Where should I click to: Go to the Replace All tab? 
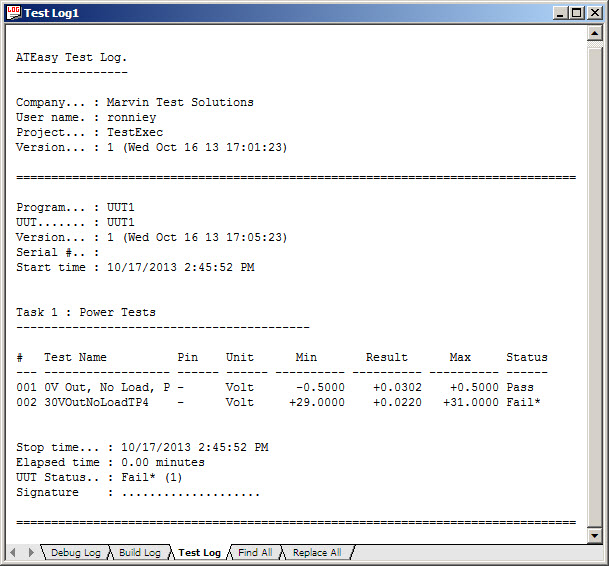coord(316,552)
